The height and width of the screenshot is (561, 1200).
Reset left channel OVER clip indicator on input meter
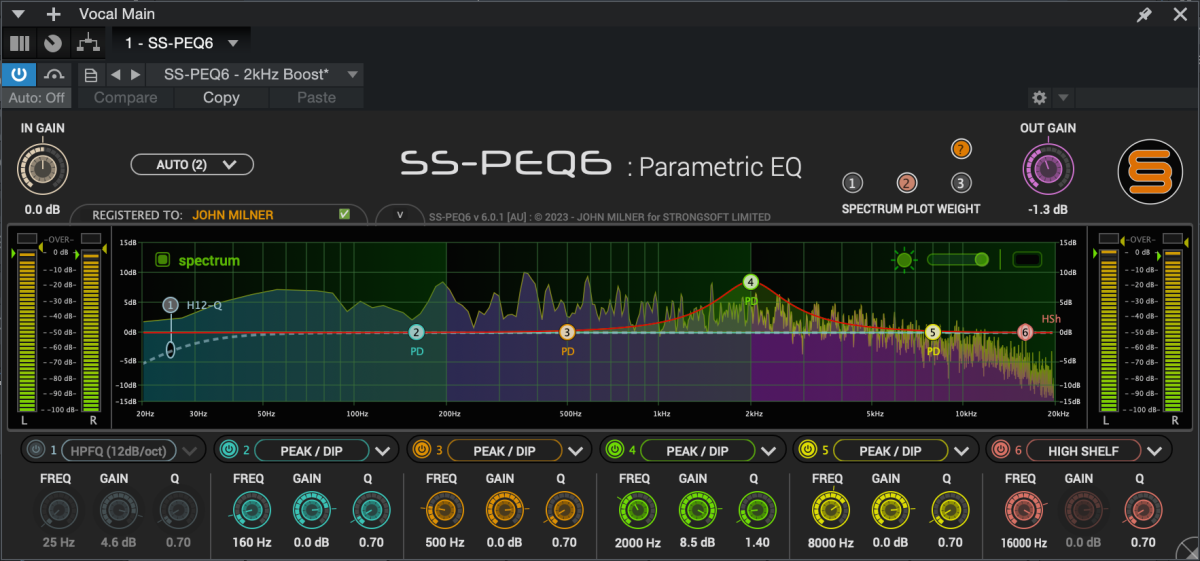(x=26, y=239)
